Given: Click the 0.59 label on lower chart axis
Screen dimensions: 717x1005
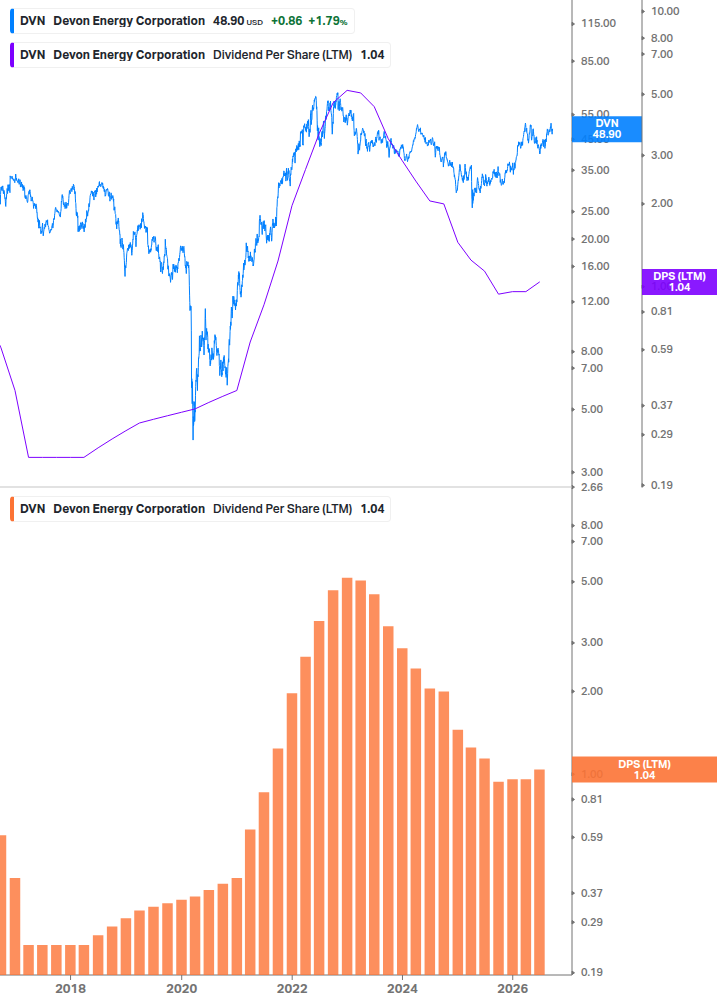Looking at the screenshot, I should click(592, 837).
